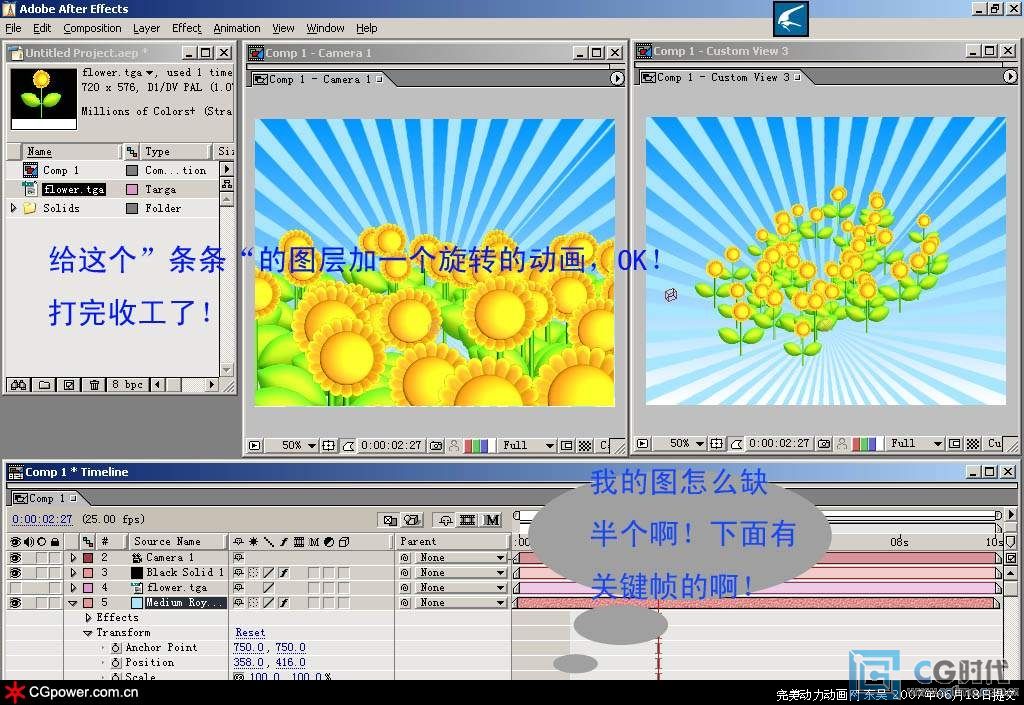Screen dimensions: 1024x705
Task: Enable the frame blending timeline button
Action: (468, 520)
